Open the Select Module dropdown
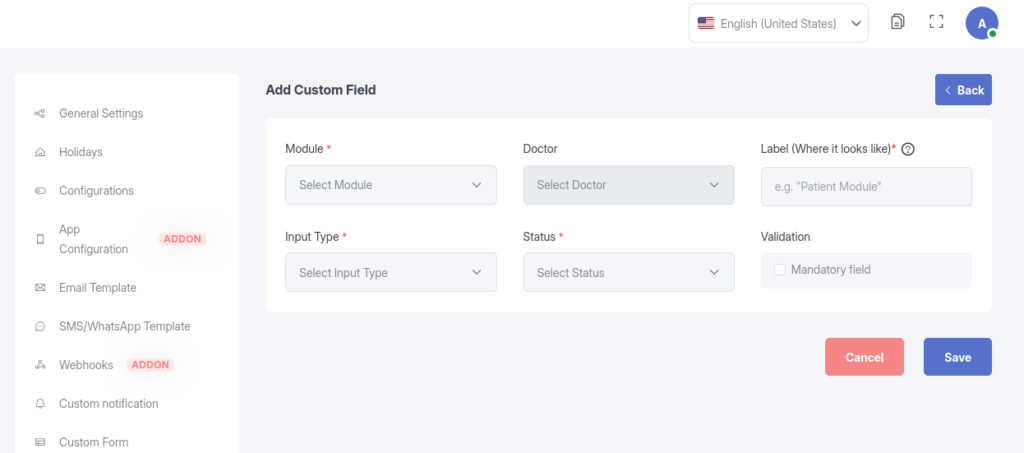The width and height of the screenshot is (1024, 453). (390, 185)
